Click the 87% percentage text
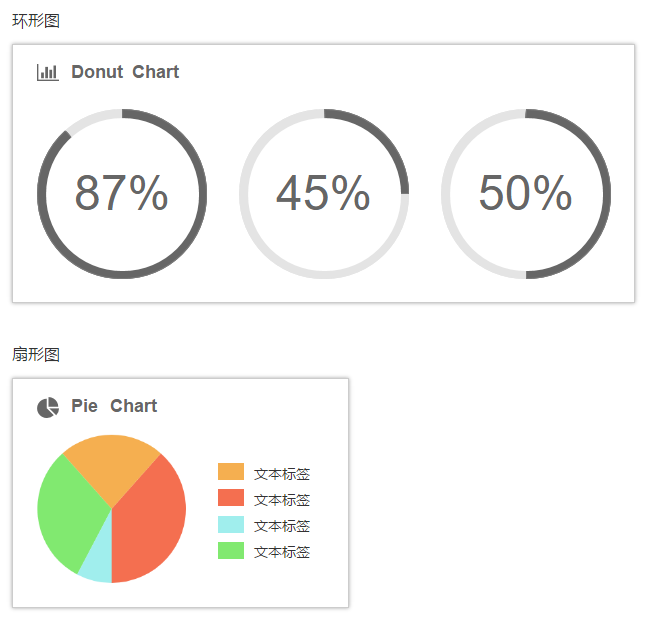 (x=121, y=193)
